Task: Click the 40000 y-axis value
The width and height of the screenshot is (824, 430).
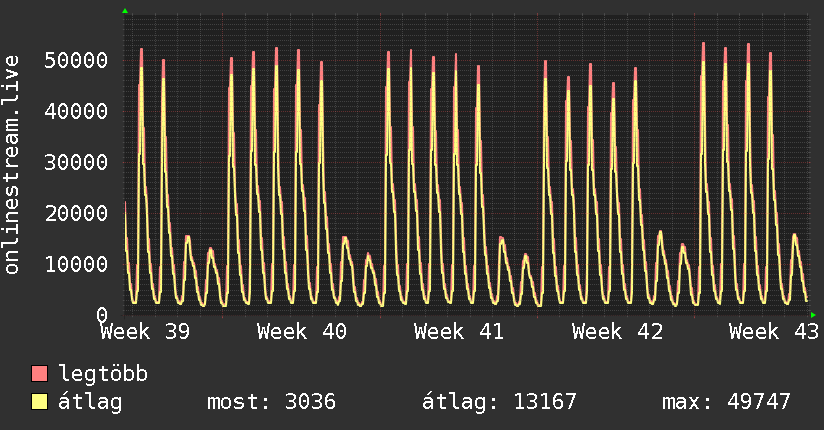Action: pyautogui.click(x=76, y=111)
